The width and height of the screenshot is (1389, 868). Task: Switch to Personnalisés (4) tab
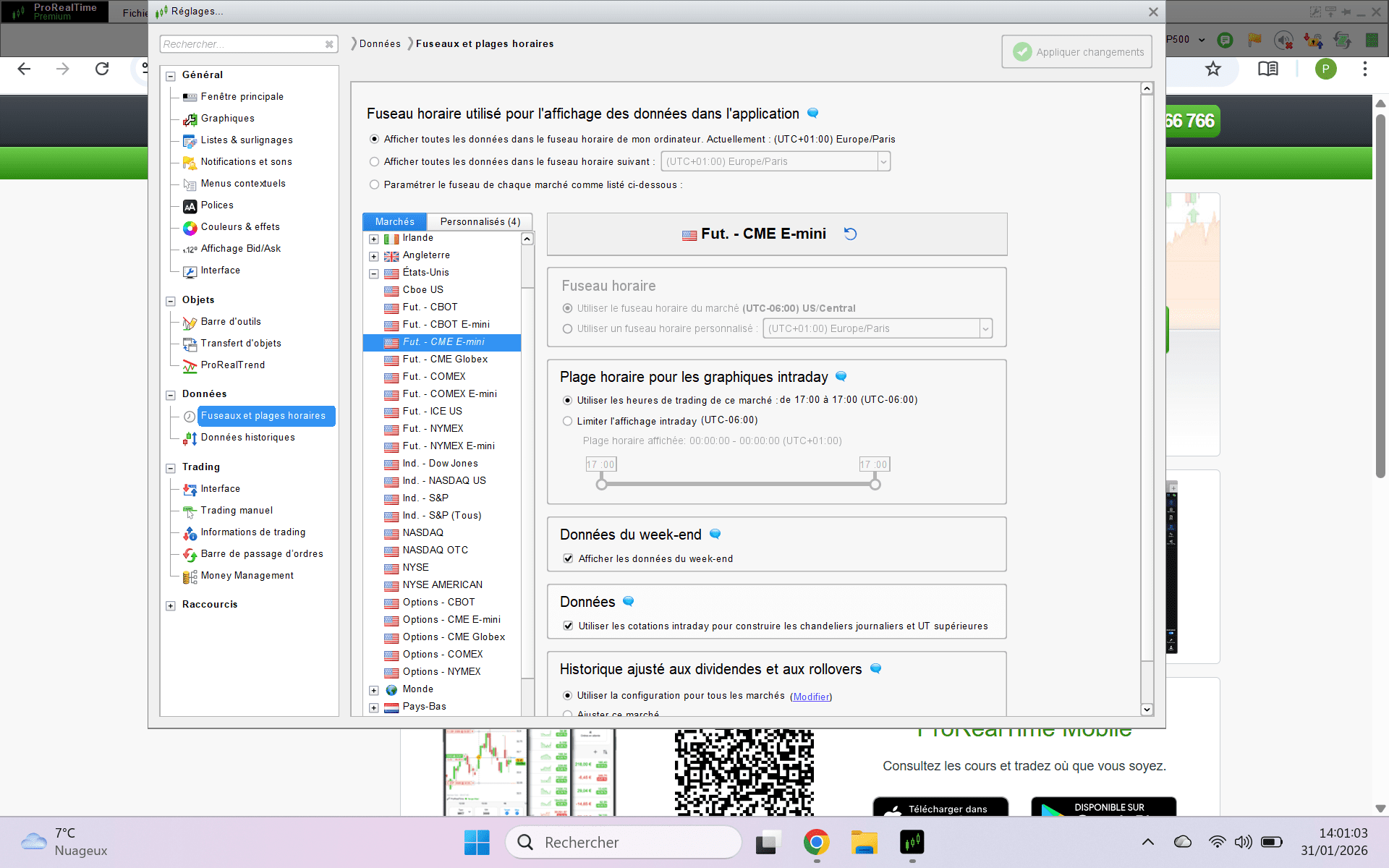click(480, 221)
